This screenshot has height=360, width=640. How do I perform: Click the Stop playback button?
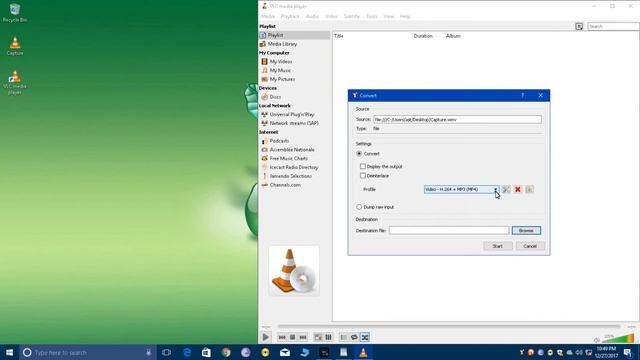click(x=292, y=337)
